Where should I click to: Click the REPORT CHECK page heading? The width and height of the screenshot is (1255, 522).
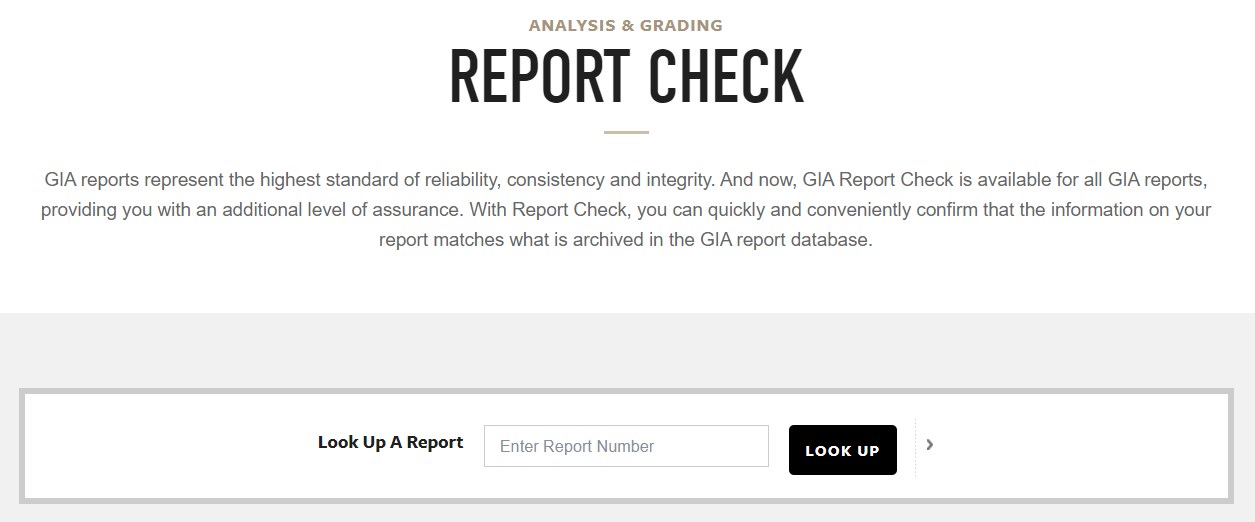[x=626, y=77]
